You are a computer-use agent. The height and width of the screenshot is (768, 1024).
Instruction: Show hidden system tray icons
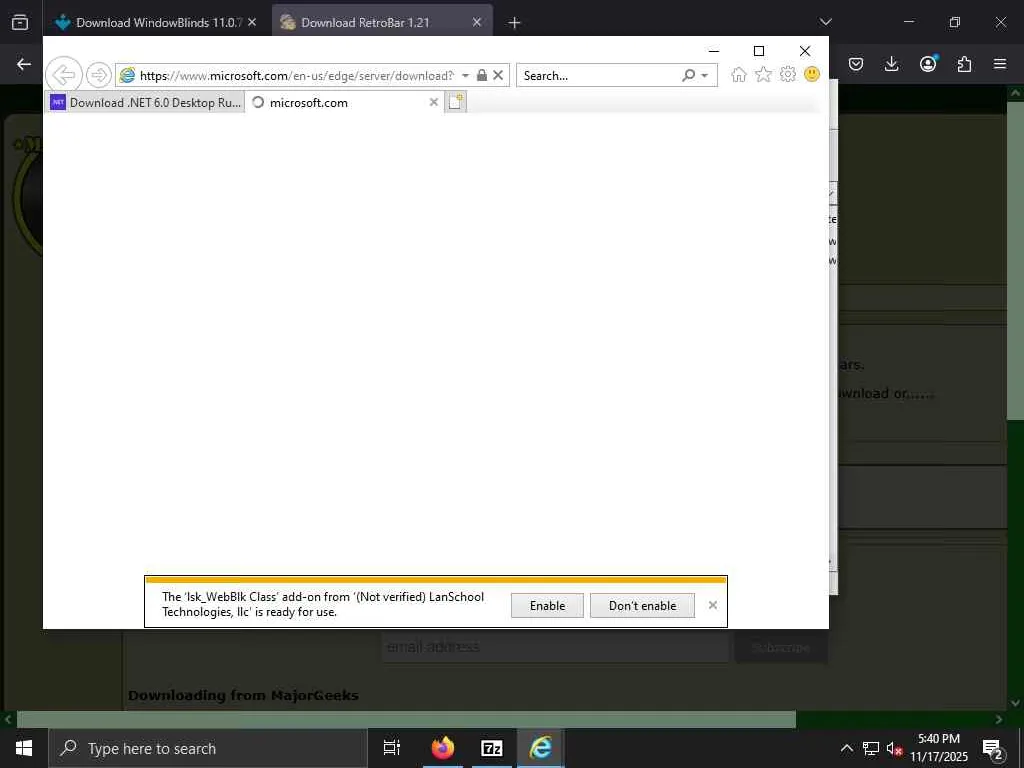click(x=846, y=748)
